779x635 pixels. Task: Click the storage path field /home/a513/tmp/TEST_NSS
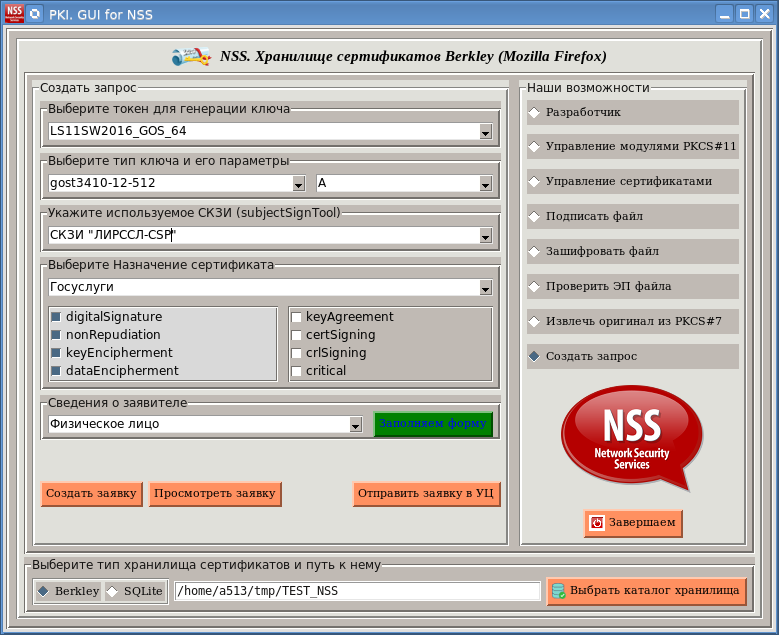point(357,591)
